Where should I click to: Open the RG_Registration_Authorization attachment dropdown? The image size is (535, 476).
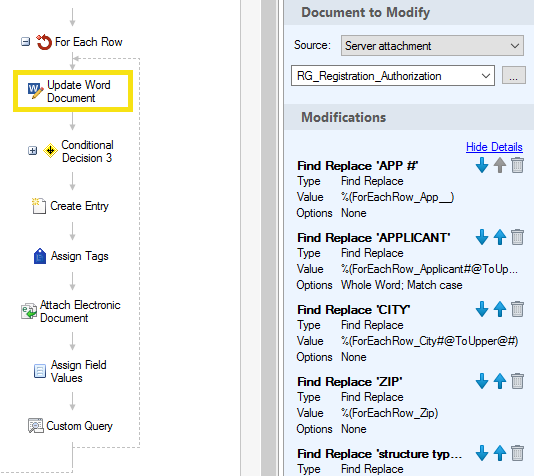tap(393, 75)
